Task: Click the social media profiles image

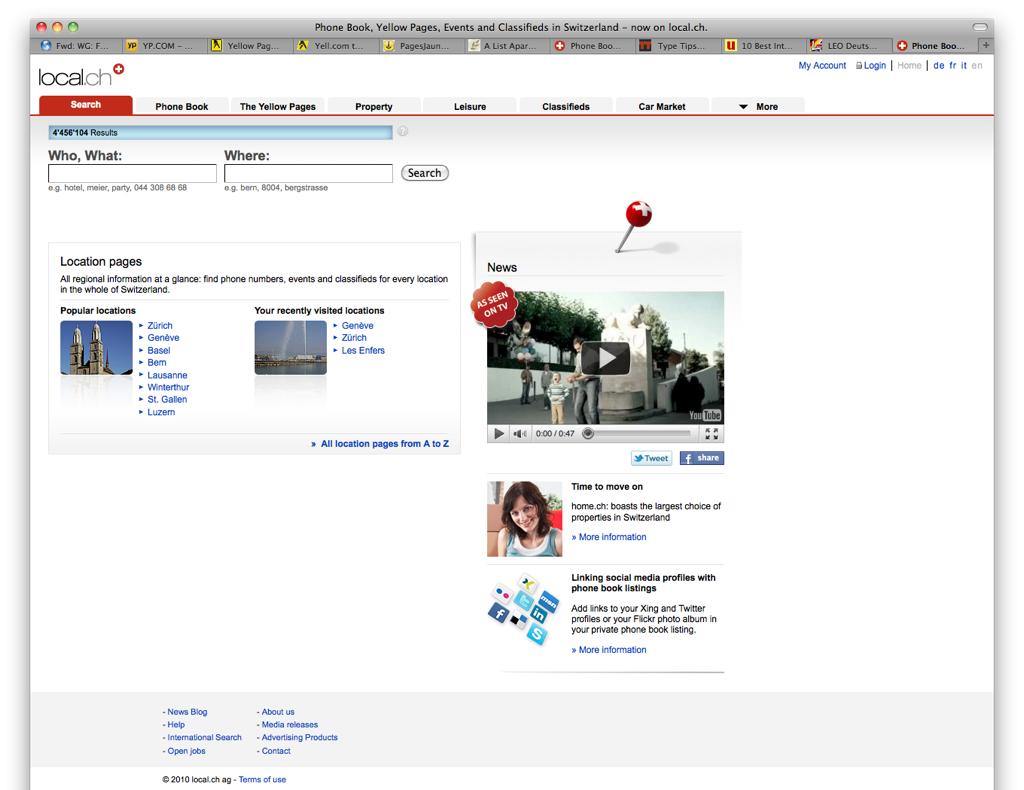Action: click(523, 608)
